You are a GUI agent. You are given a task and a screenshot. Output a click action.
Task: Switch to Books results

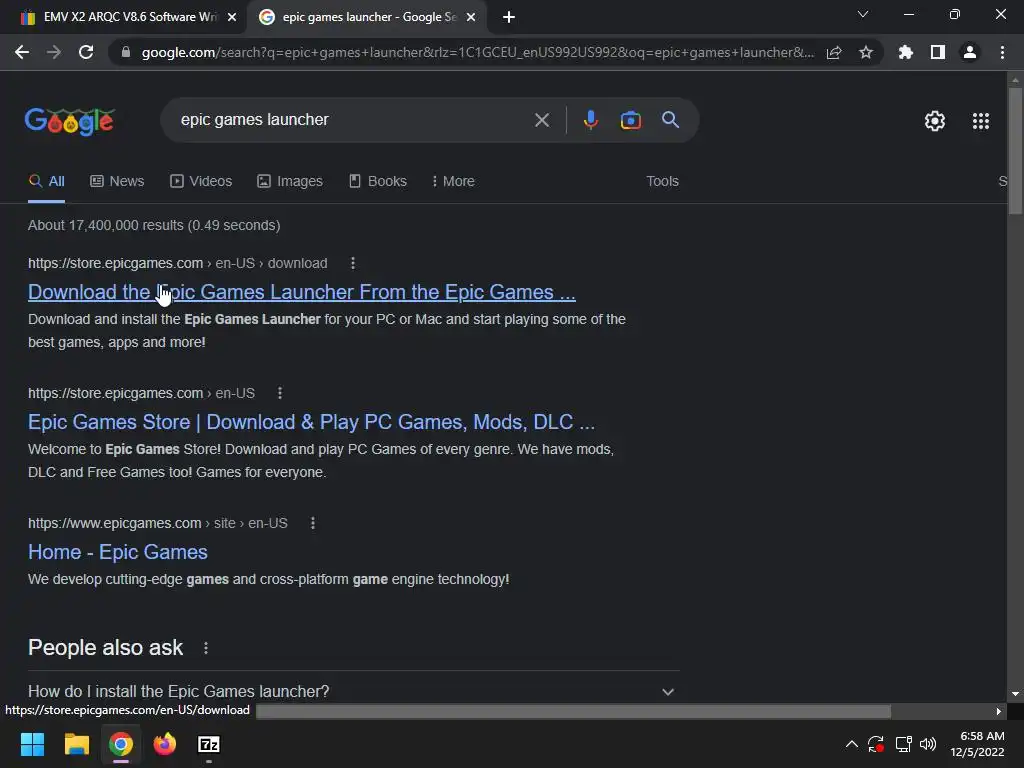pyautogui.click(x=377, y=182)
